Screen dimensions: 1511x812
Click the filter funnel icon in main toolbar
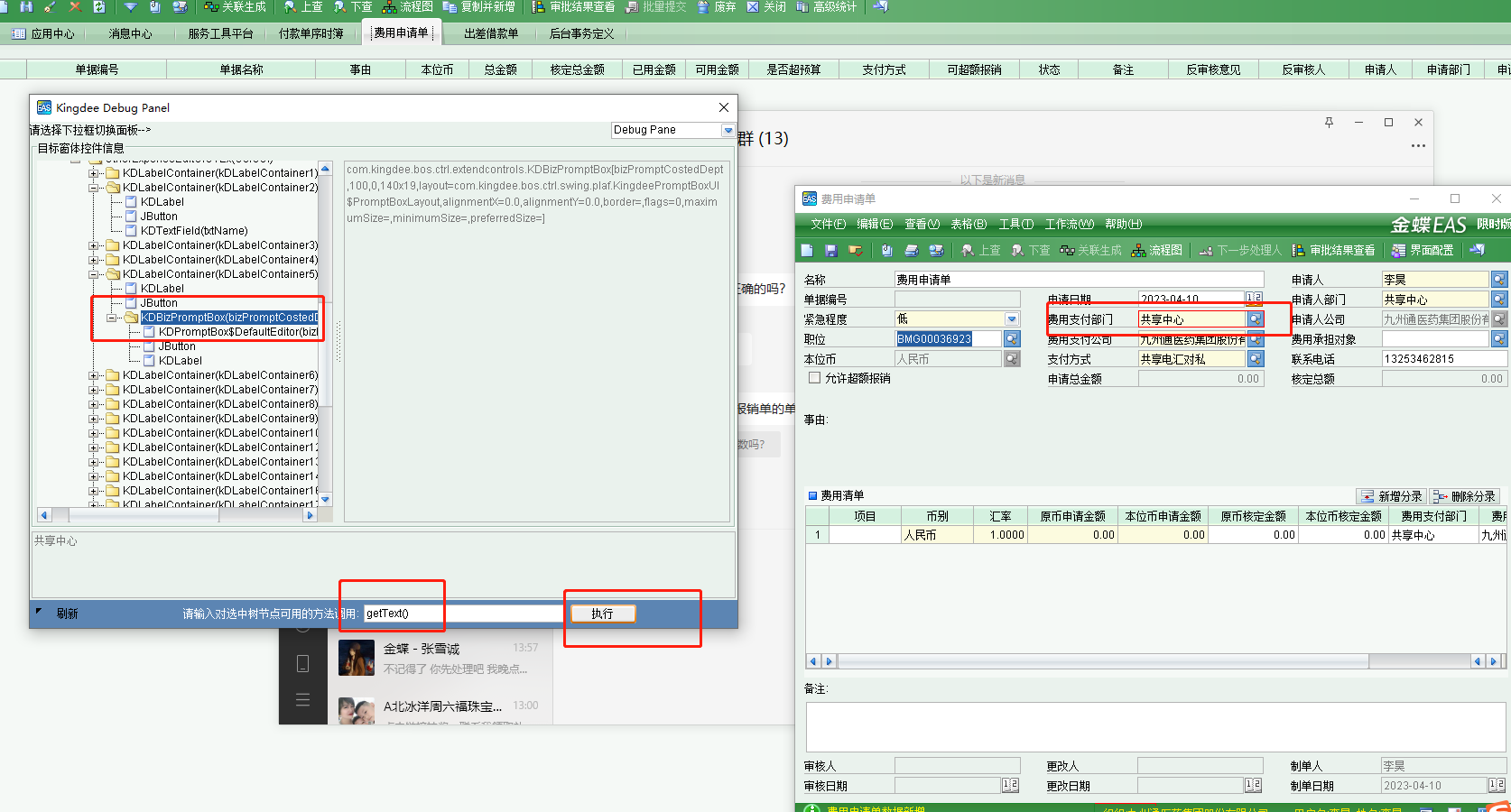click(131, 6)
